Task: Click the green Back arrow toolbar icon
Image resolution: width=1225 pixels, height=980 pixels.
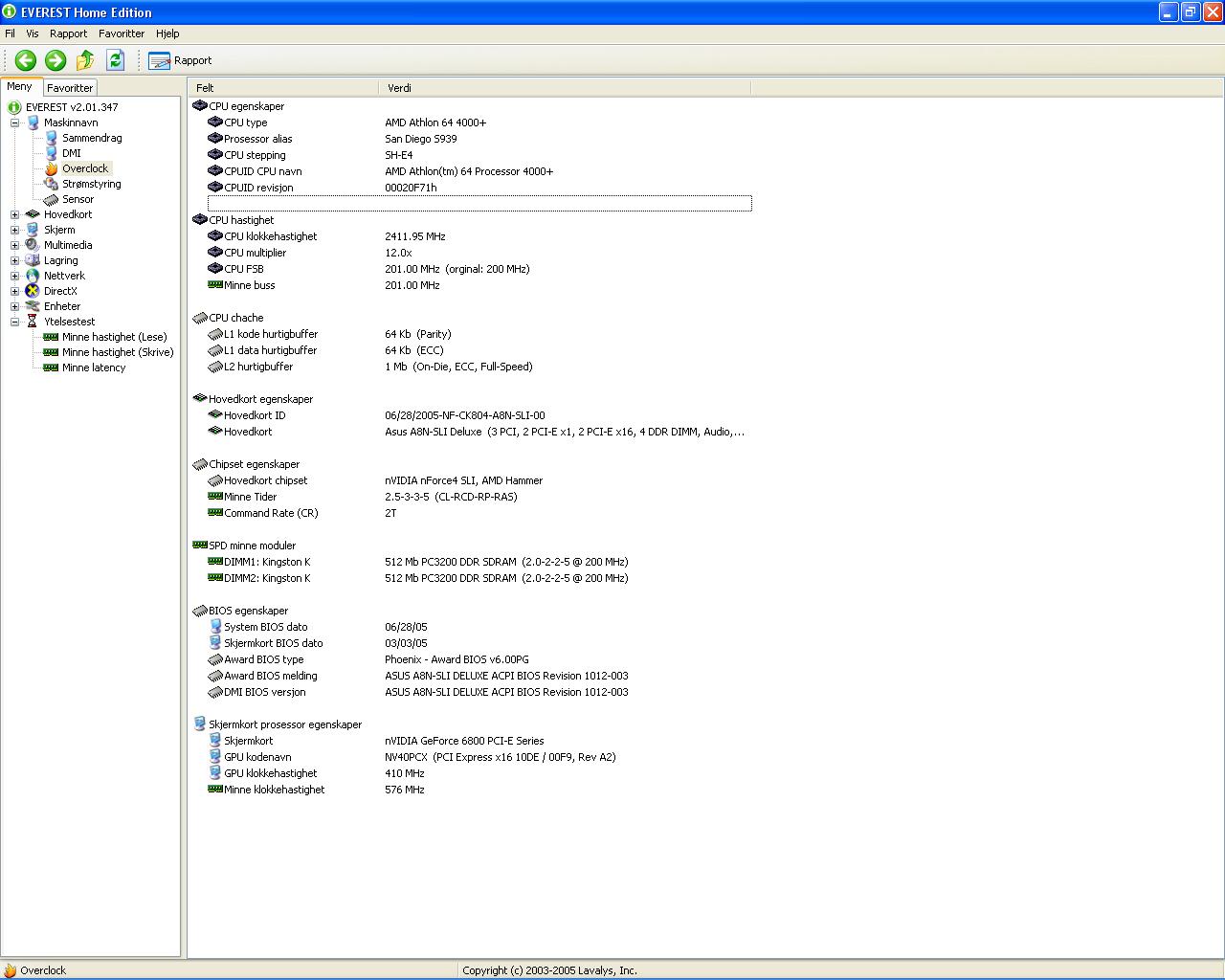Action: click(x=26, y=60)
